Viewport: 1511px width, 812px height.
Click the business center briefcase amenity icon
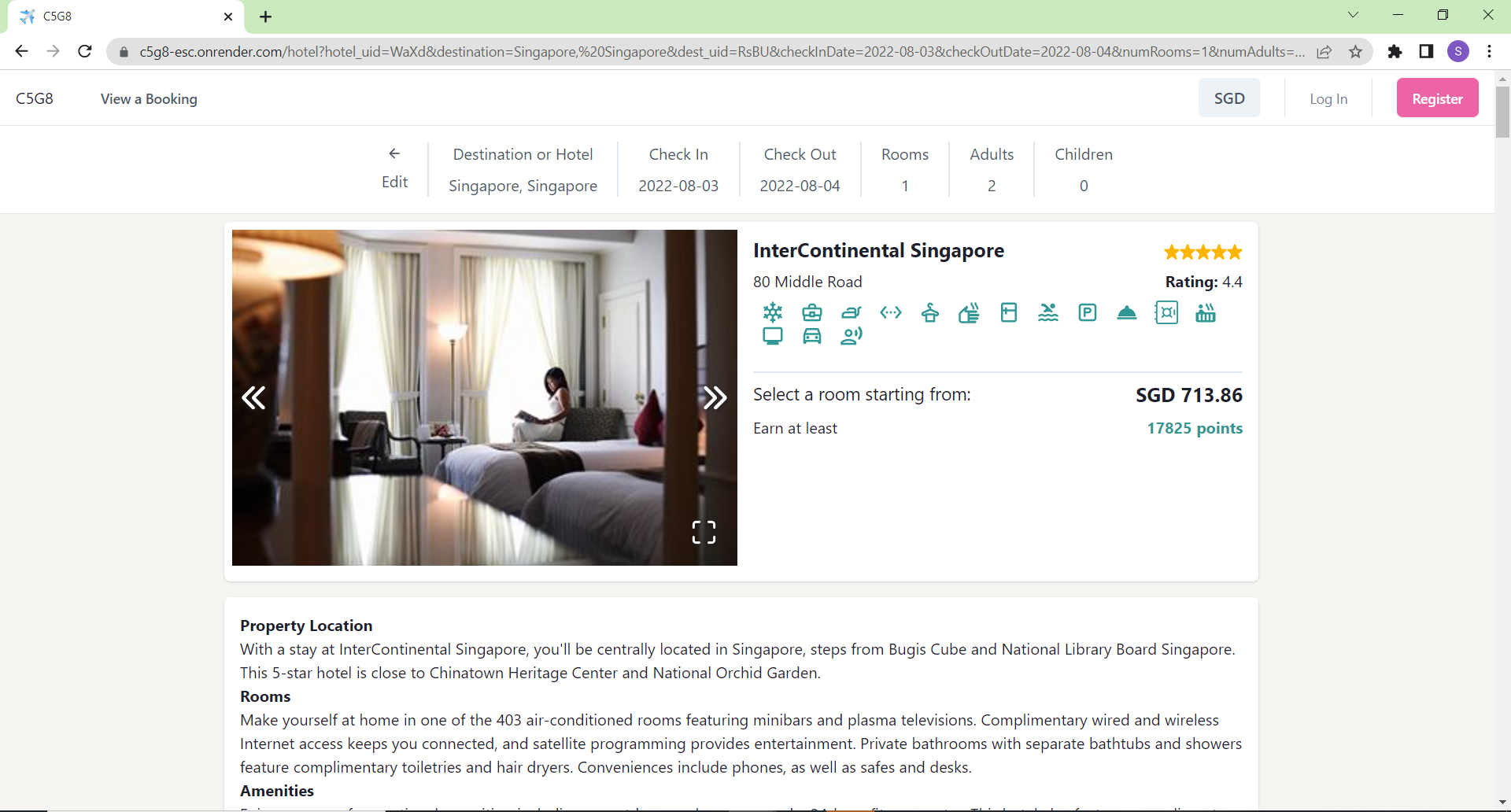(812, 312)
